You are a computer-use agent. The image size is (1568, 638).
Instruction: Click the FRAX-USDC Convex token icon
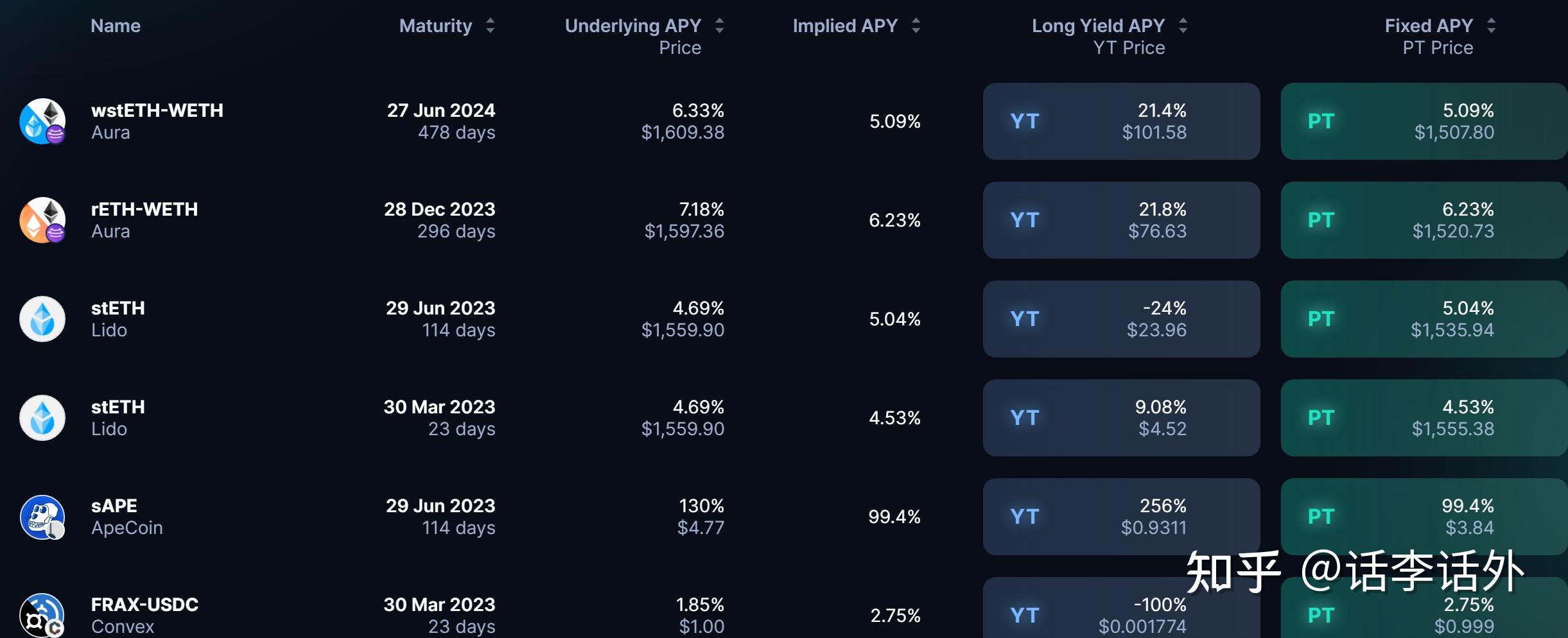tap(42, 615)
